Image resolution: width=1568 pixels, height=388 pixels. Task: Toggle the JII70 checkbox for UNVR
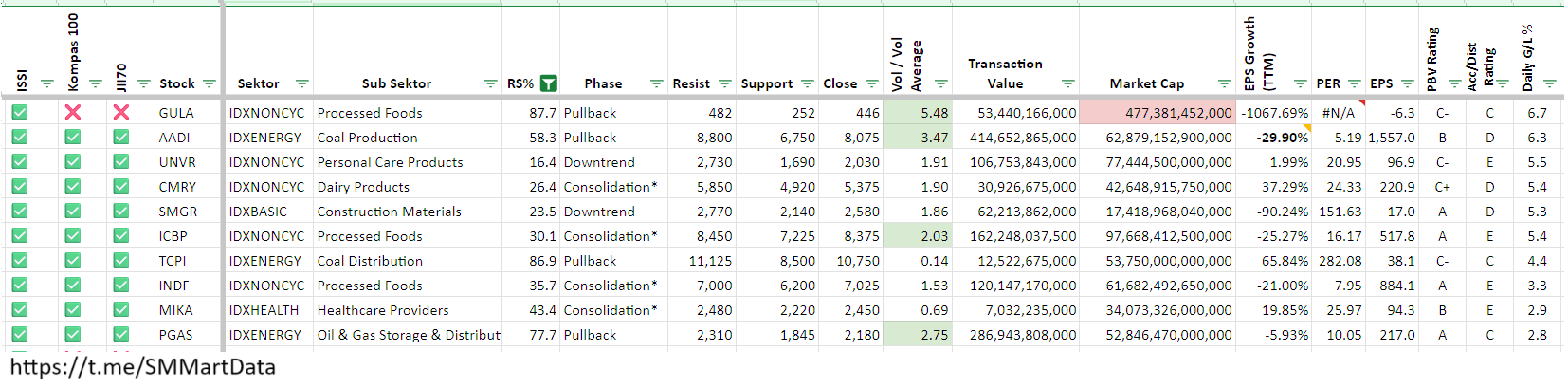(120, 161)
